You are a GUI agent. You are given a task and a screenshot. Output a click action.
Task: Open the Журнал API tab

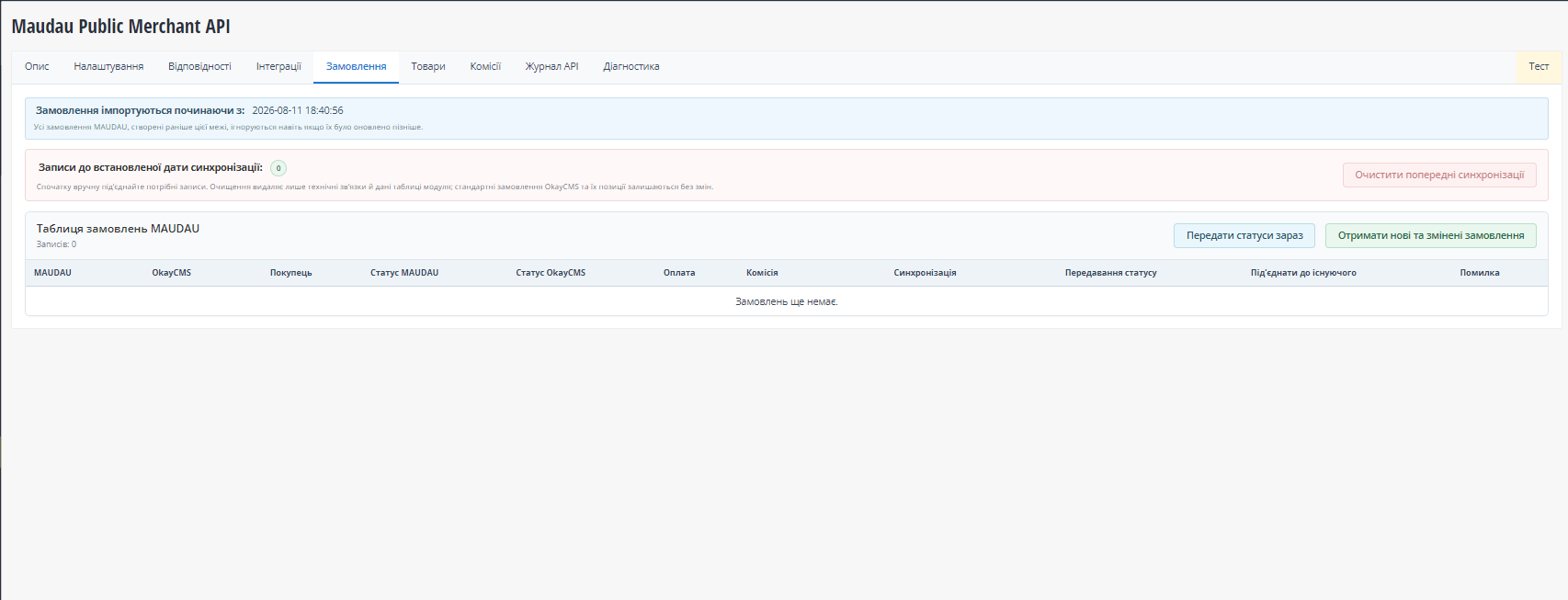551,67
